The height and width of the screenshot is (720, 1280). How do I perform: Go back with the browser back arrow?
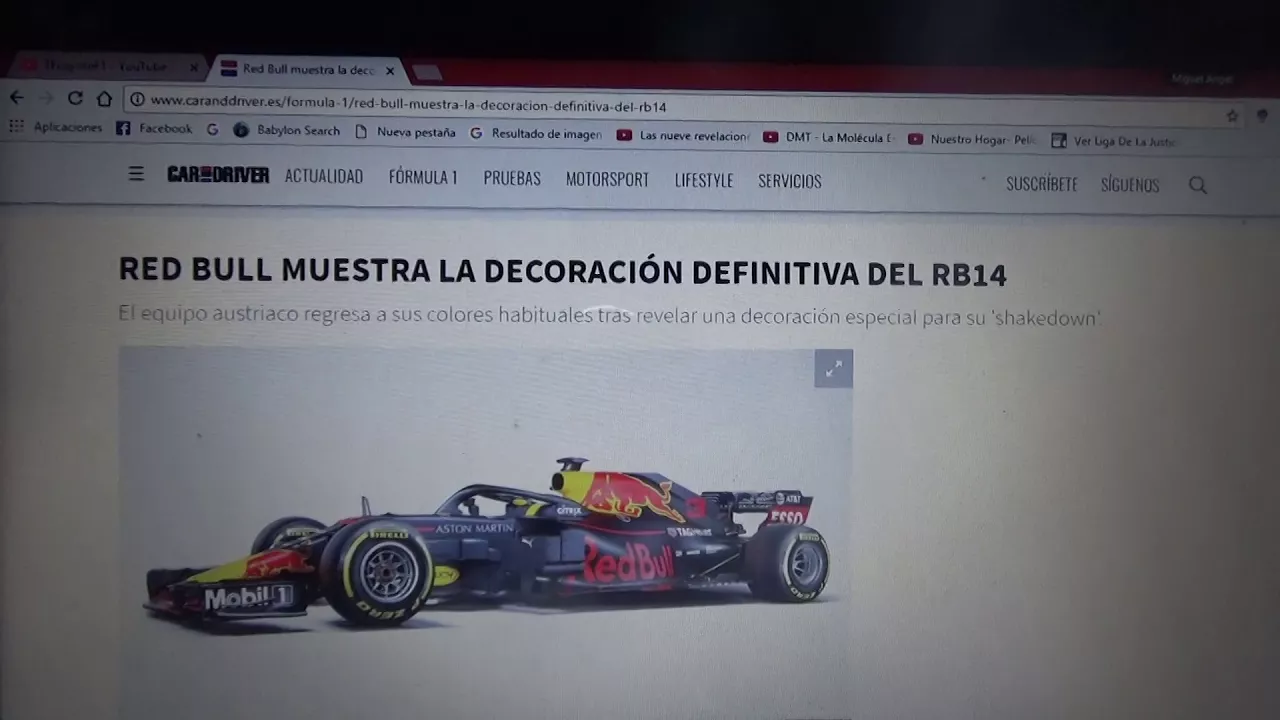click(x=17, y=97)
